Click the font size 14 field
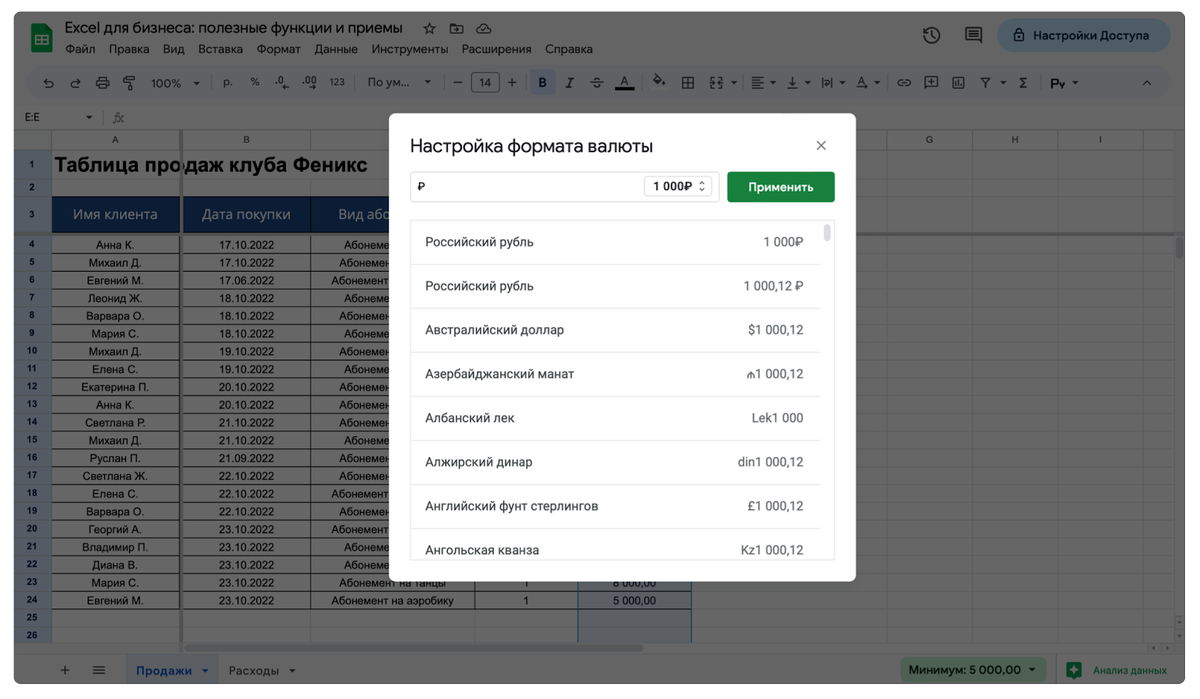Viewport: 1200px width, 699px height. 485,83
